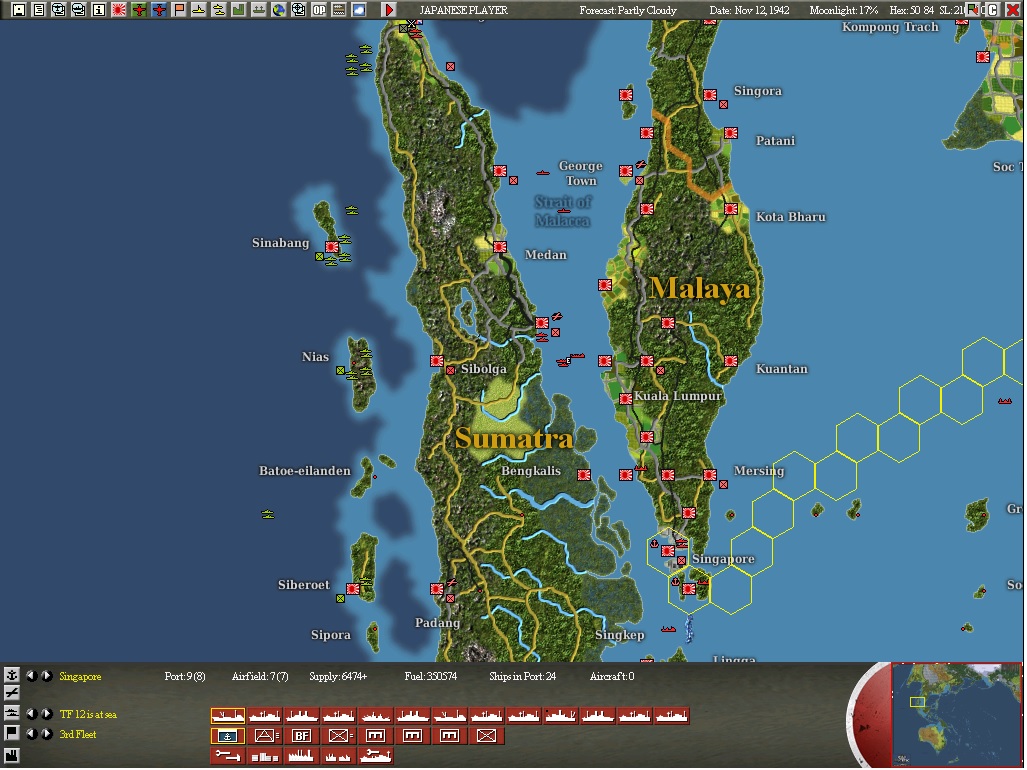Go to previous base left of Singapore
The height and width of the screenshot is (770, 1027).
coord(31,676)
